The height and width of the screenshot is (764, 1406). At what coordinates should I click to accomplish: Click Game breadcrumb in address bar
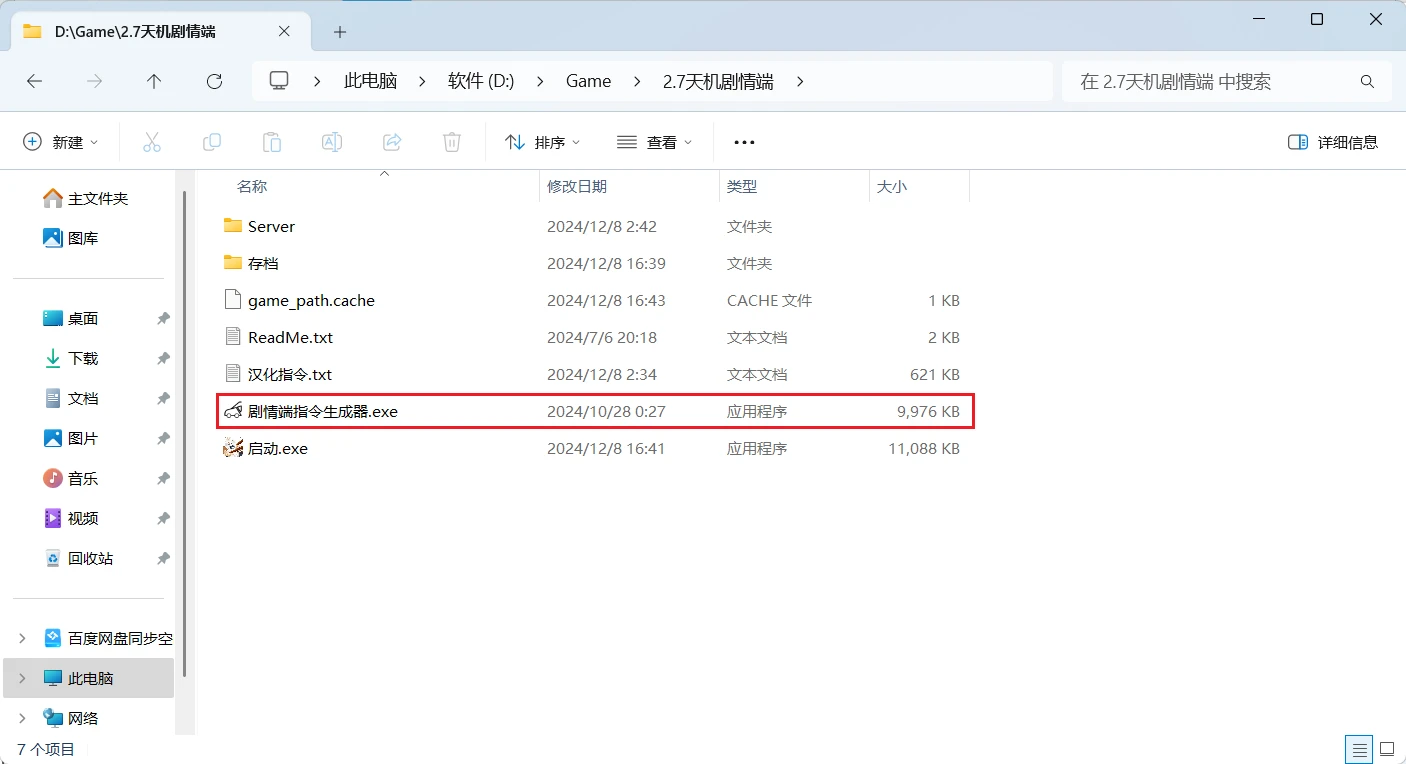coord(588,81)
